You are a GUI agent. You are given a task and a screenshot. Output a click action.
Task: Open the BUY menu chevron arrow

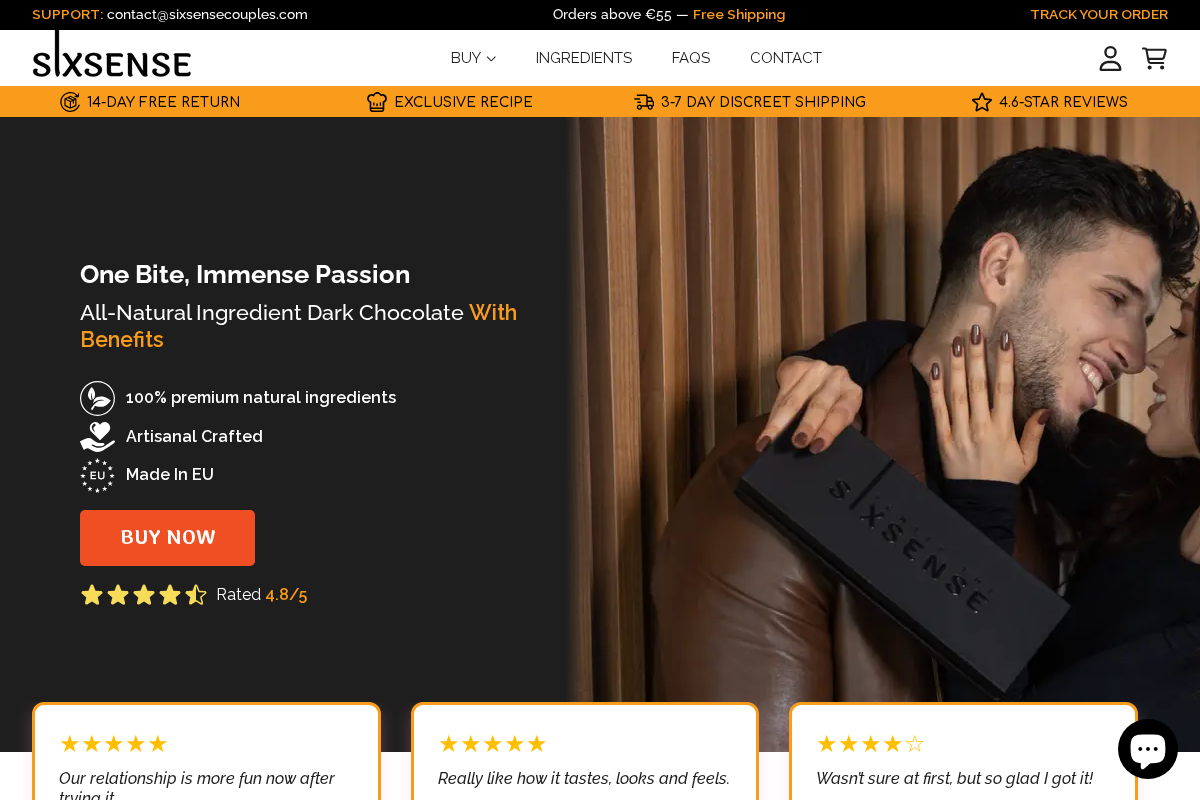click(x=491, y=58)
